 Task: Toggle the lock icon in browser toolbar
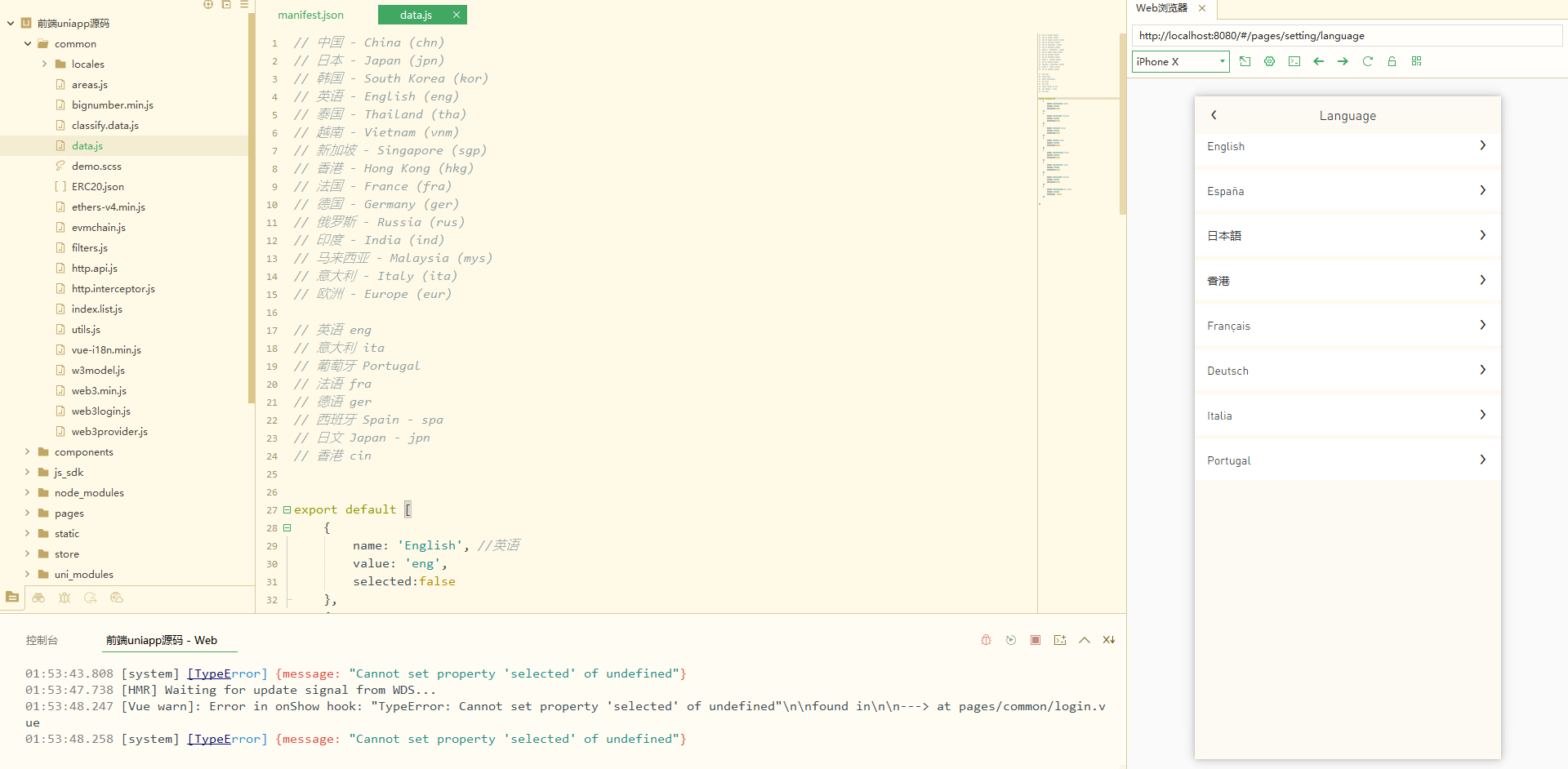coord(1392,61)
